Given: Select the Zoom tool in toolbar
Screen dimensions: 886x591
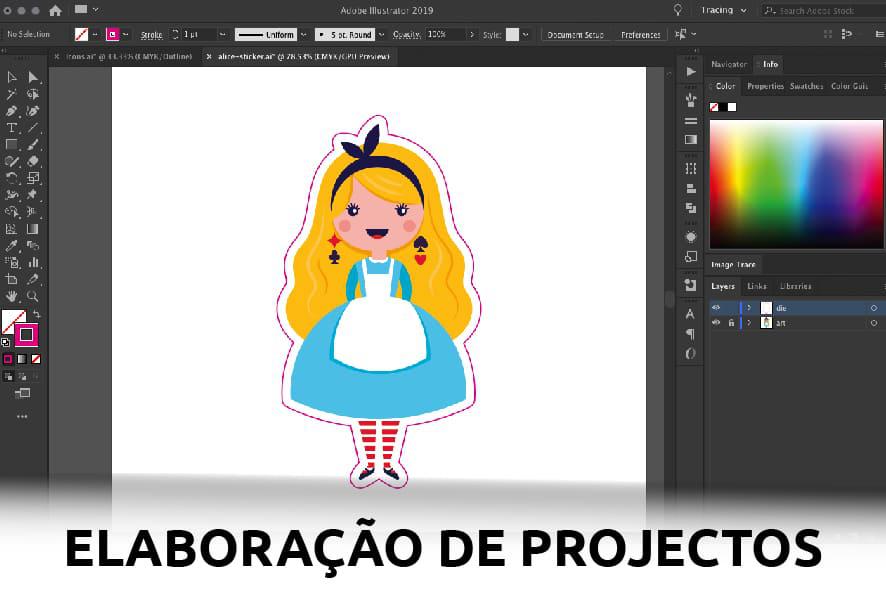Looking at the screenshot, I should (33, 297).
